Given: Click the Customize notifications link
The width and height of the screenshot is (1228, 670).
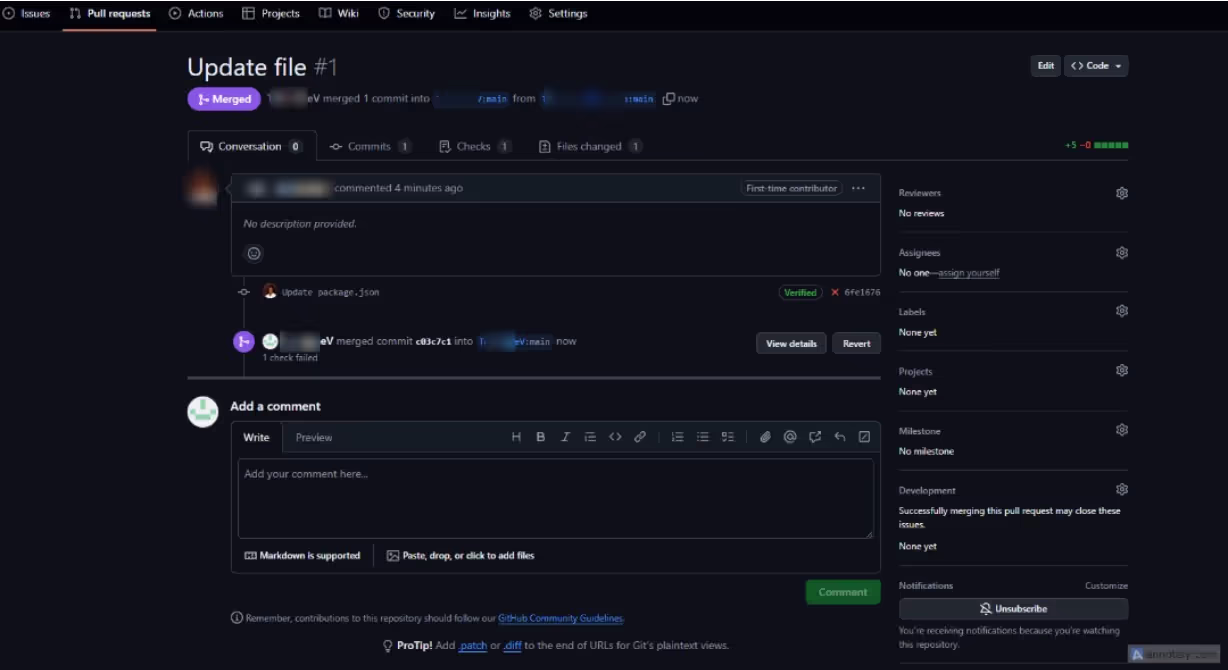Looking at the screenshot, I should click(1106, 586).
